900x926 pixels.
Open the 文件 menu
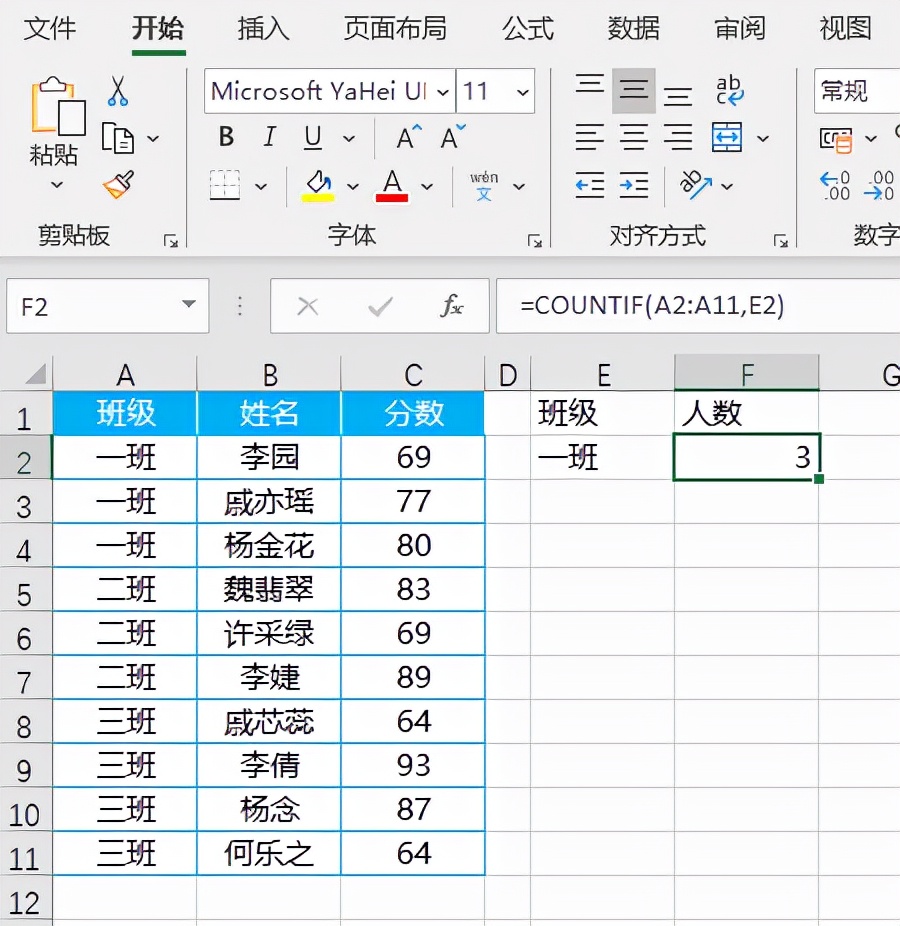click(x=50, y=28)
